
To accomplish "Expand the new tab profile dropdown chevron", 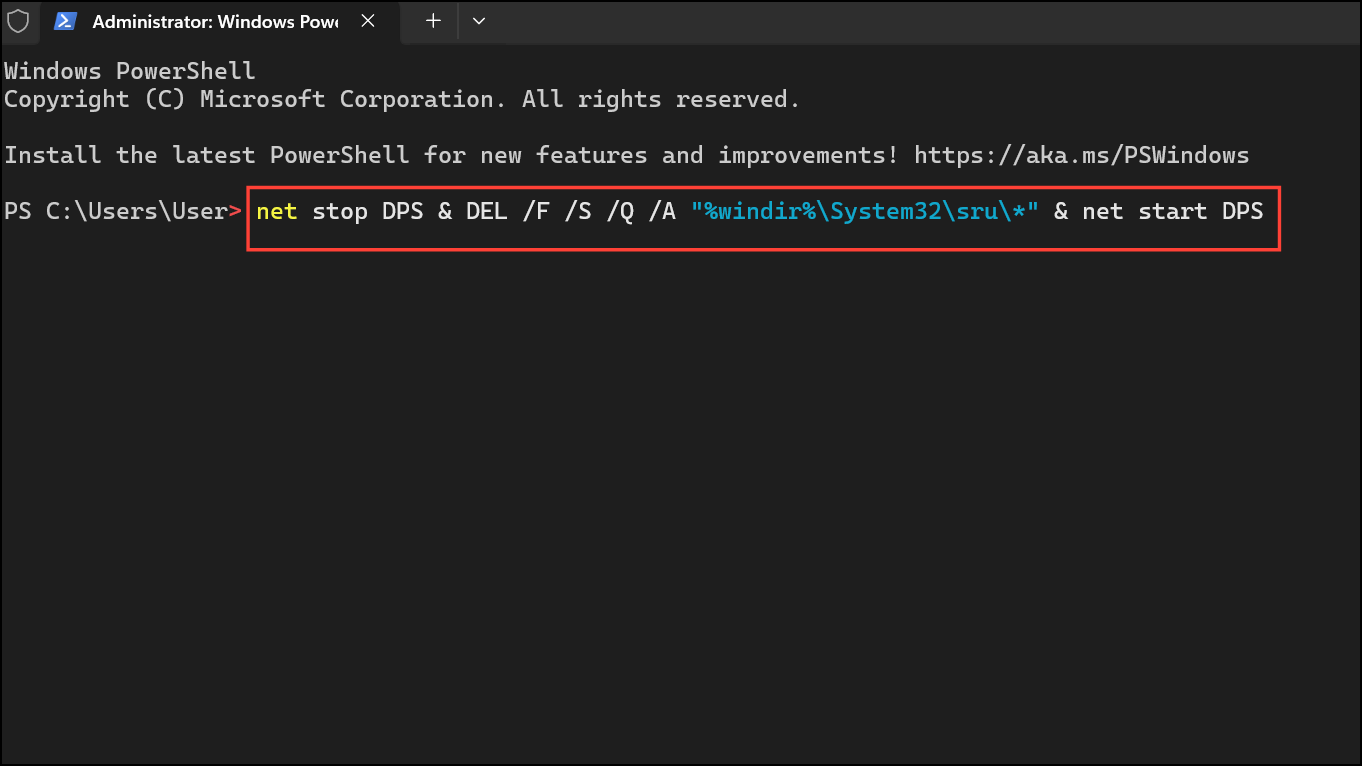I will (479, 21).
